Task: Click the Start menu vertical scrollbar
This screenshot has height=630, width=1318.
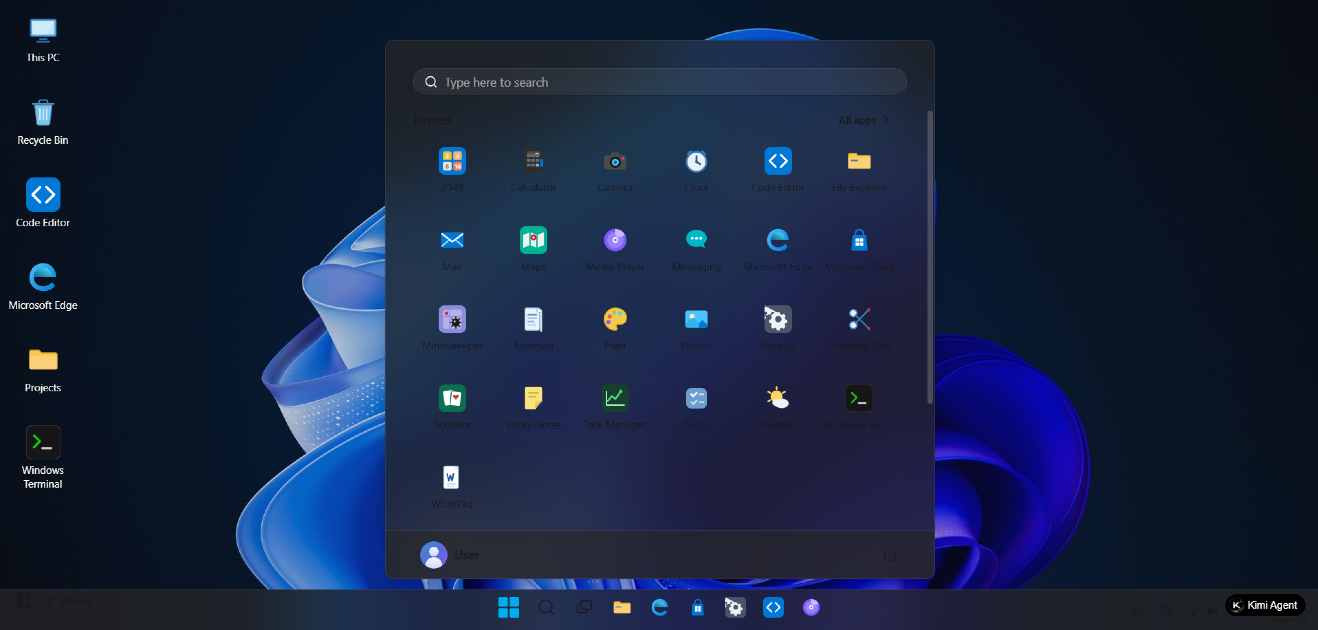Action: point(931,258)
